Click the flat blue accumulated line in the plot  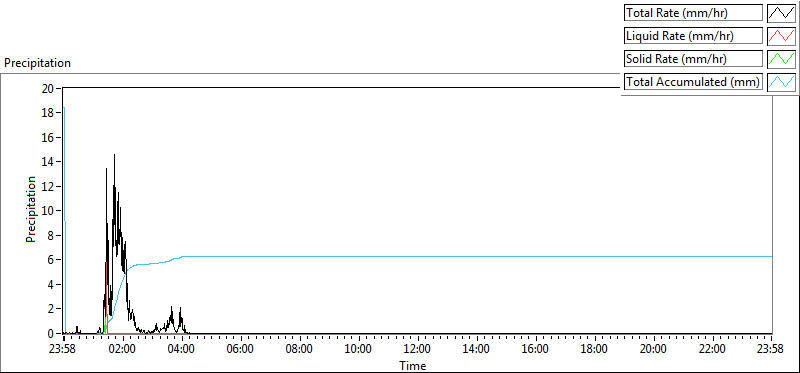[459, 256]
